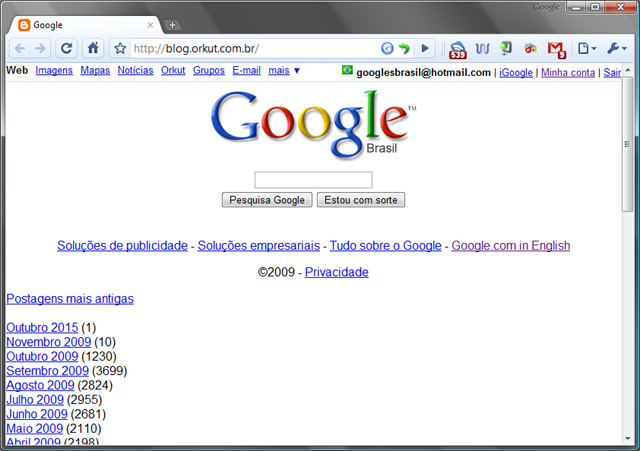
Task: Focus the Google search text box
Action: [313, 180]
